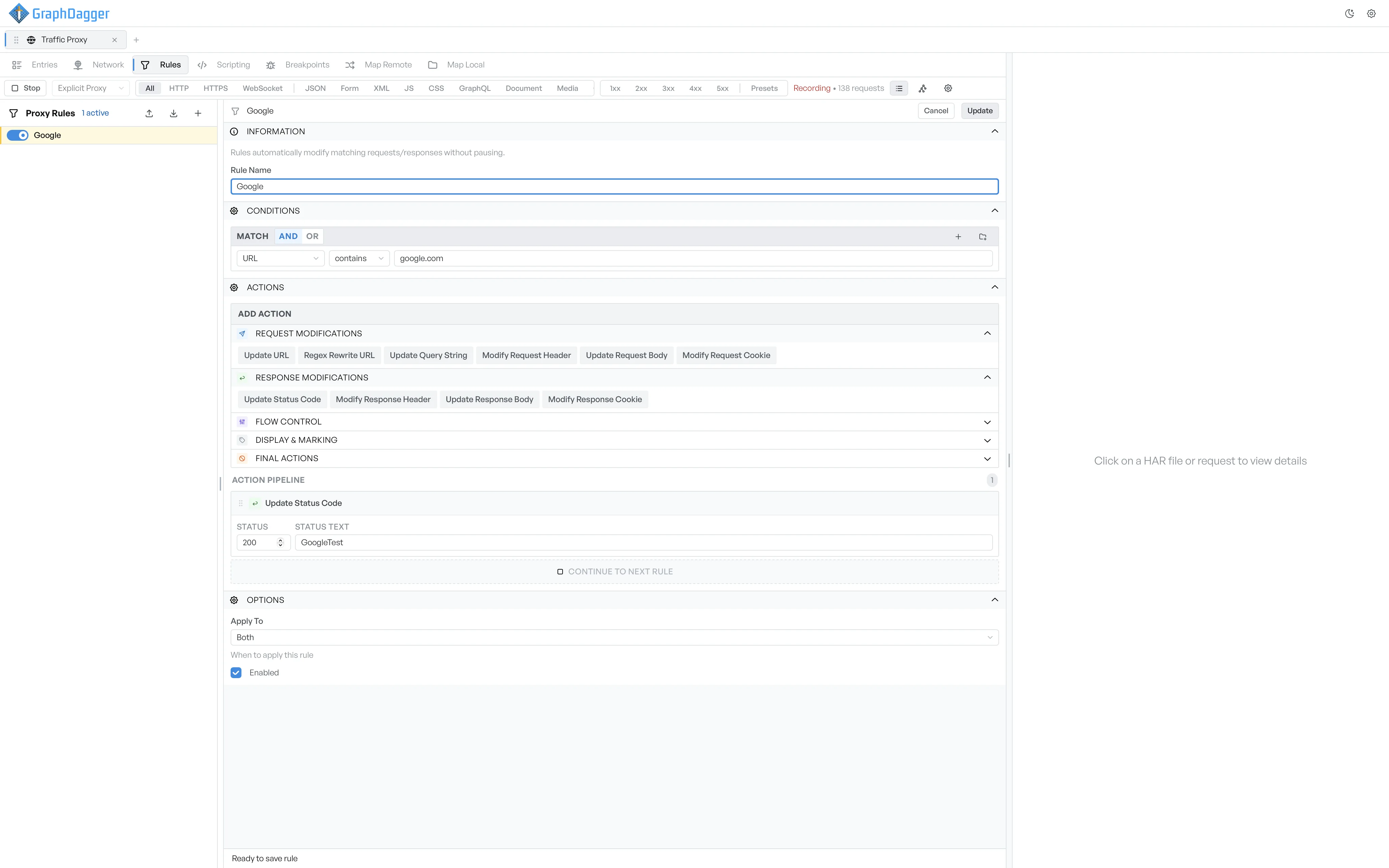Click drag handle of Update Status Code
This screenshot has height=868, width=1389.
tap(240, 504)
